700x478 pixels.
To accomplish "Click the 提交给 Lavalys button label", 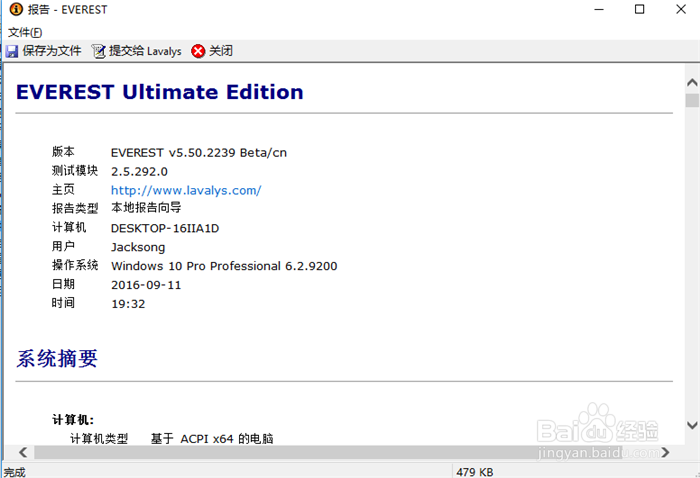I will tap(145, 51).
